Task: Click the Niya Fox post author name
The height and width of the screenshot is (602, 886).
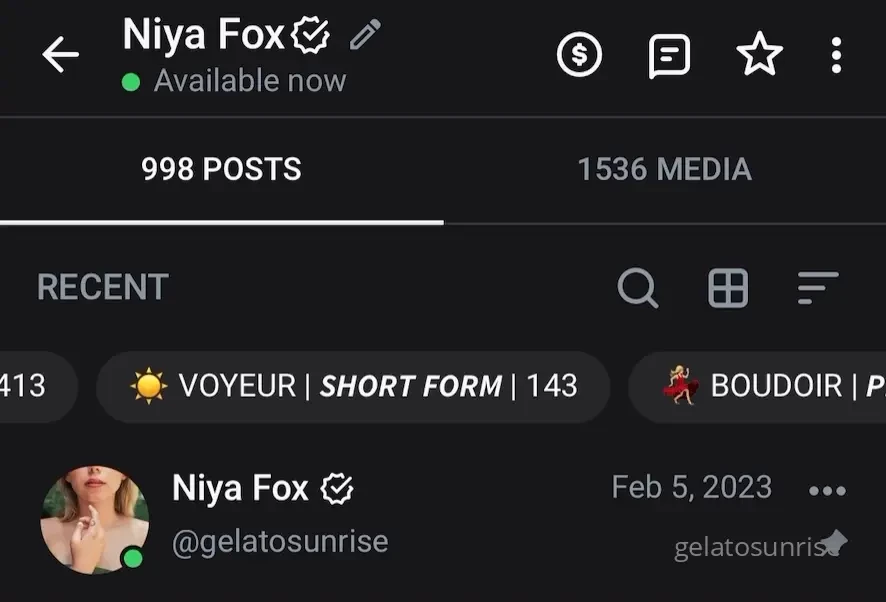Action: (x=240, y=488)
